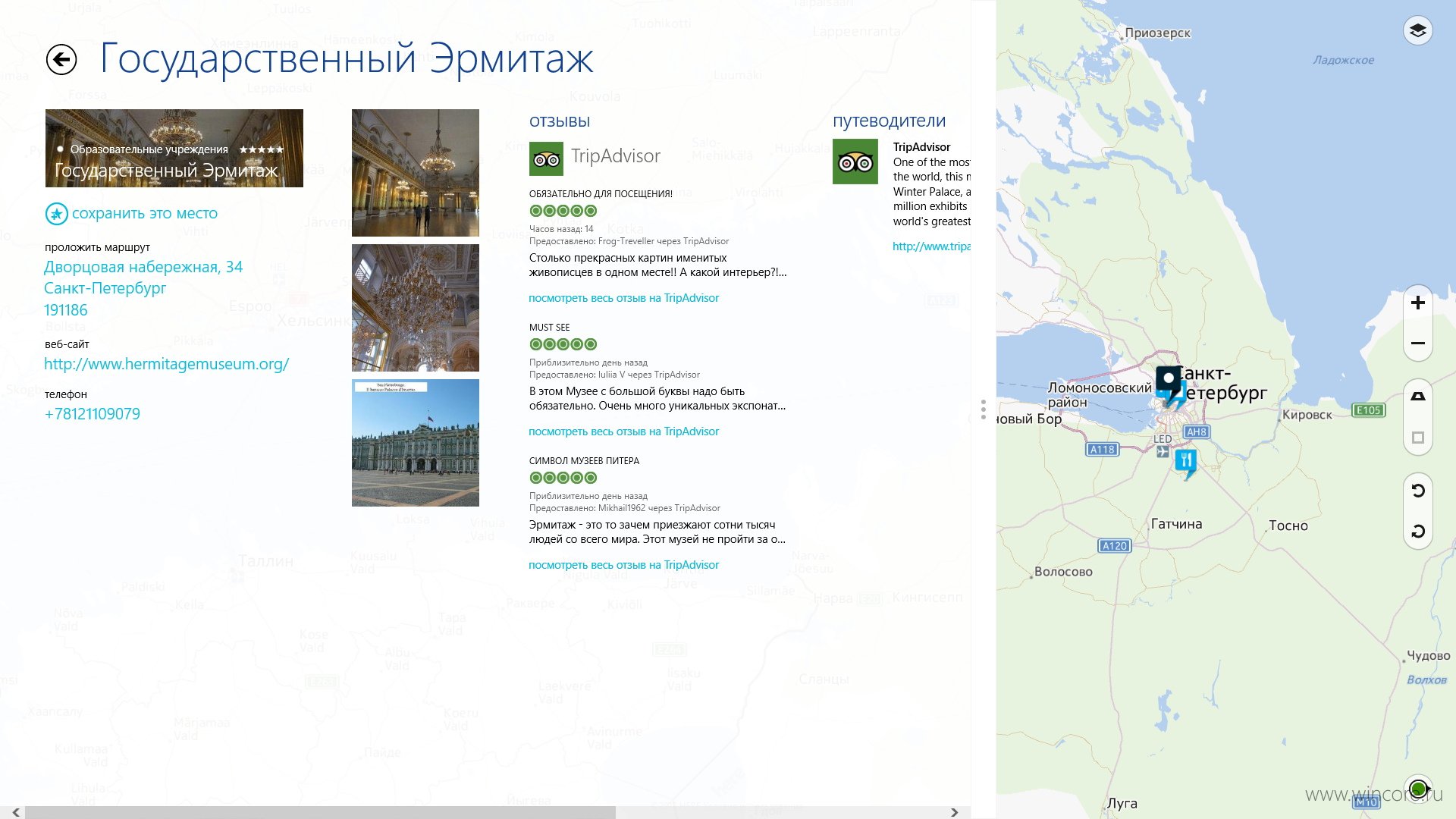The image size is (1456, 819).
Task: Click Приозерск label on the map
Action: pyautogui.click(x=1157, y=33)
